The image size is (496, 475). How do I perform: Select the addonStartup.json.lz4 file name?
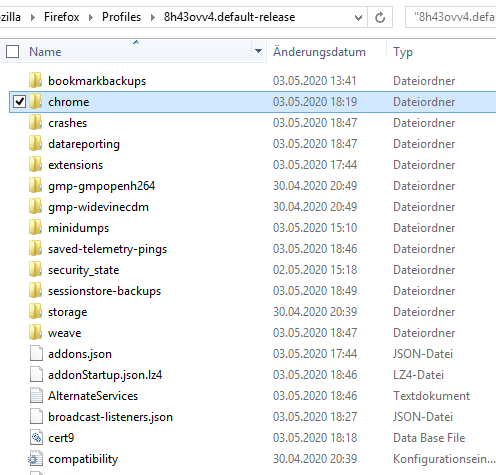(105, 375)
